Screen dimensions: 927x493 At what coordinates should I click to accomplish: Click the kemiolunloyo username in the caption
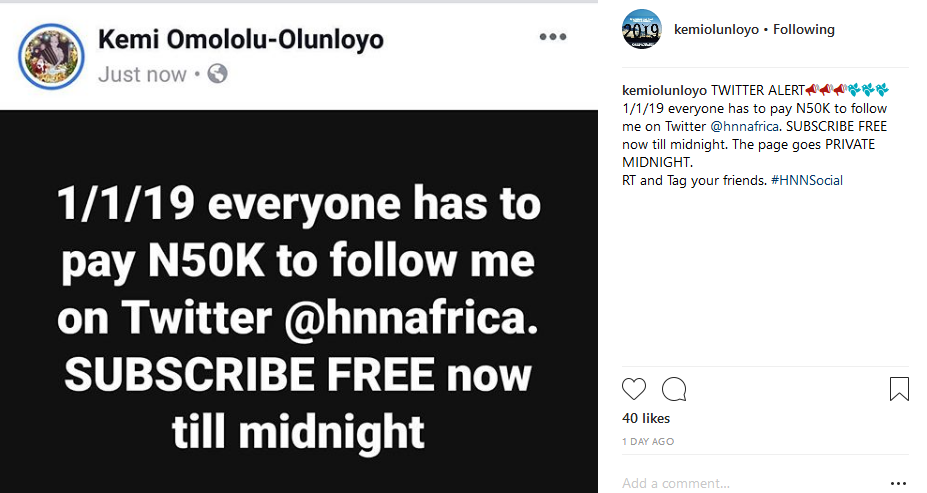[664, 90]
